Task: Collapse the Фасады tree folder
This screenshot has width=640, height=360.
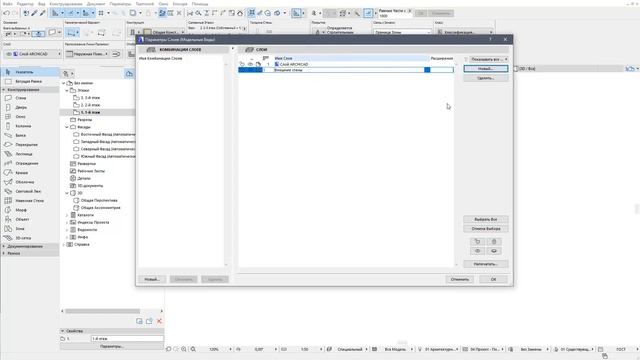Action: pyautogui.click(x=67, y=127)
